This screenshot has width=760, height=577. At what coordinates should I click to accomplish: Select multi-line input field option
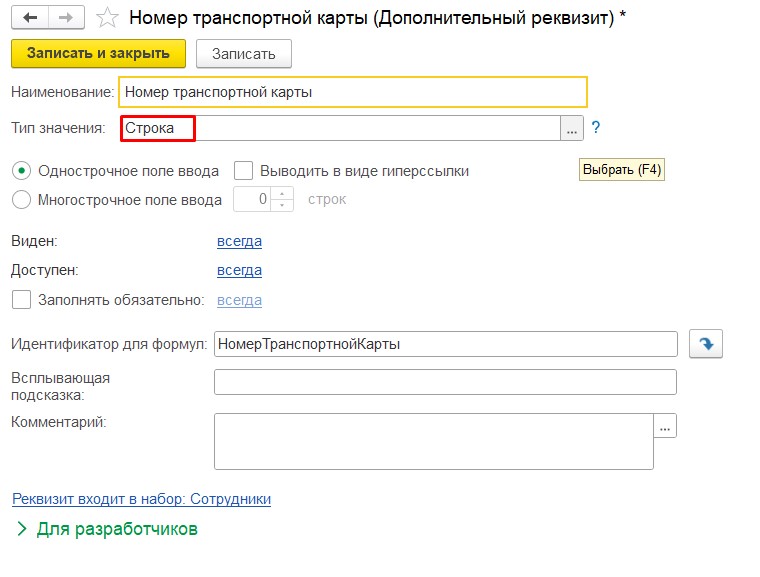[x=22, y=199]
